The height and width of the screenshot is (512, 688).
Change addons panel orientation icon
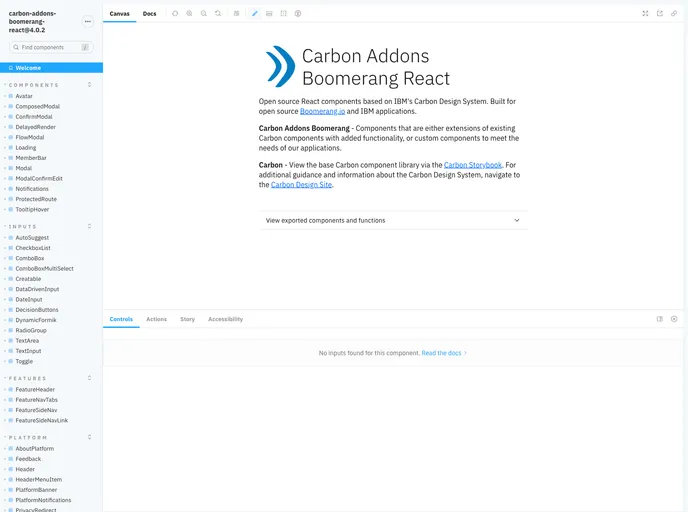(x=659, y=319)
